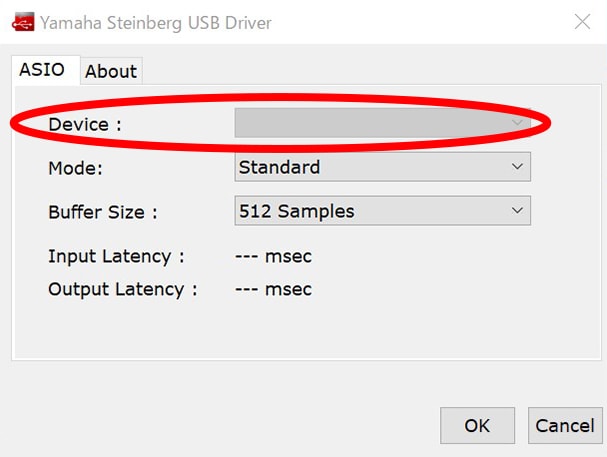The width and height of the screenshot is (607, 457).
Task: Click the Buffer Size dropdown chevron
Action: 517,211
